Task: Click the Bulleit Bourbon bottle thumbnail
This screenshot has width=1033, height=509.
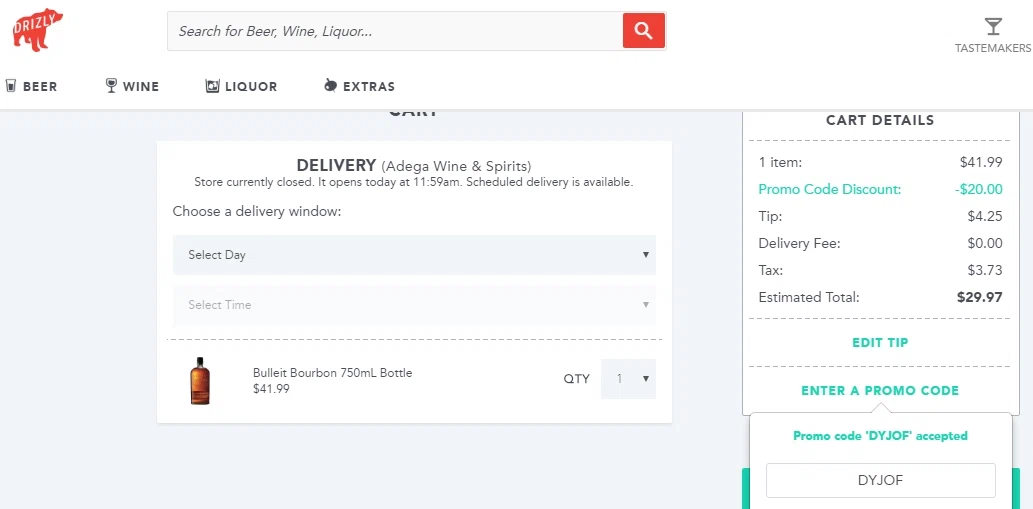Action: (200, 381)
